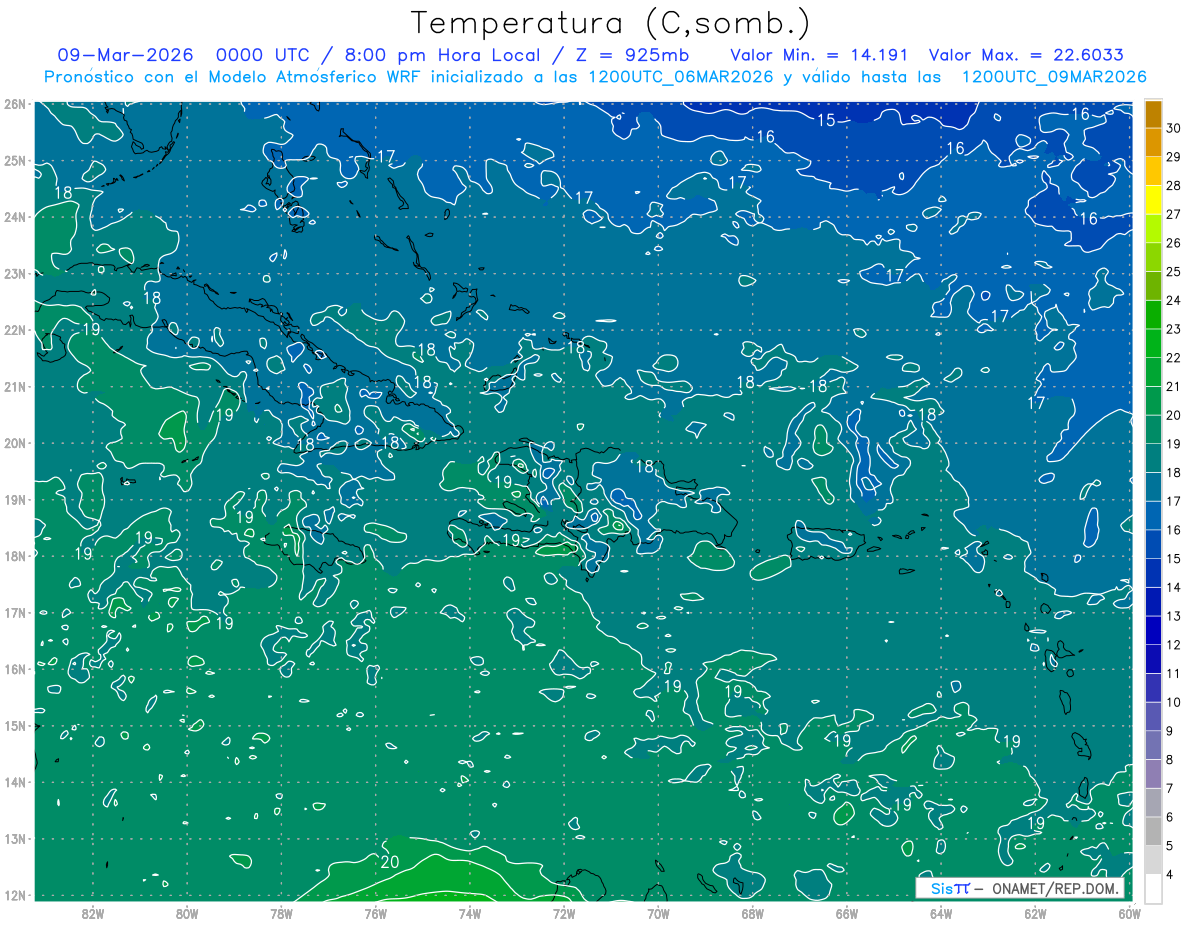This screenshot has width=1200, height=927.
Task: Click the yellow swatch in the color scale
Action: pos(1153,200)
